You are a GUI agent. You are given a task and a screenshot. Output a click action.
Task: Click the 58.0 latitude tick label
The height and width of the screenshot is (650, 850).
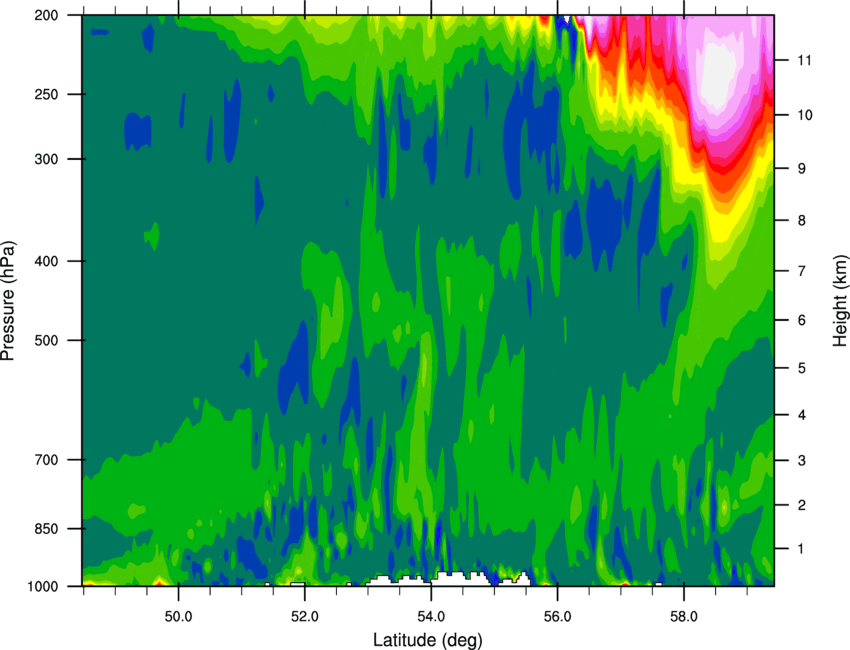tap(684, 617)
